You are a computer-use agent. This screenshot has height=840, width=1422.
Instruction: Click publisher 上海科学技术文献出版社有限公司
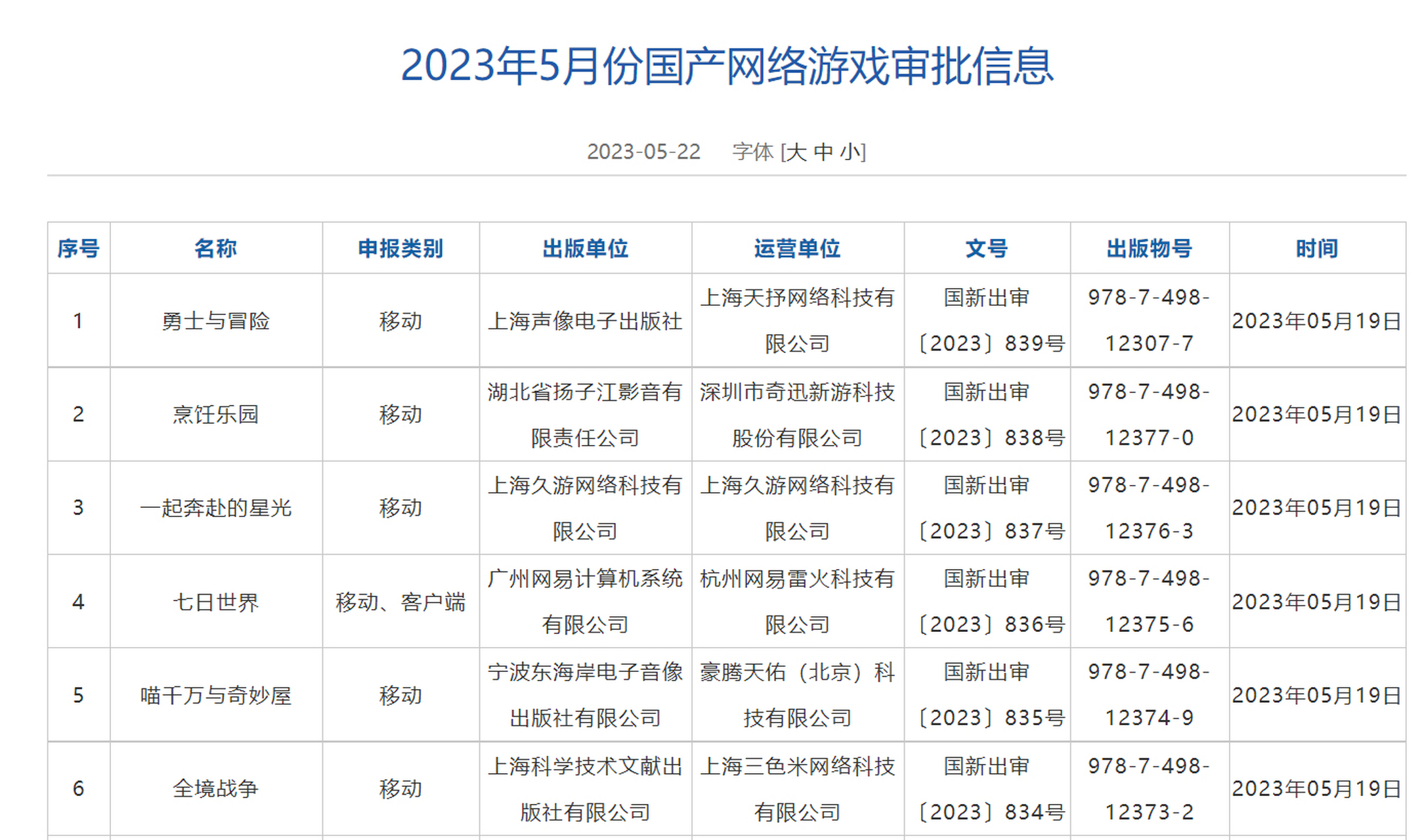click(585, 789)
